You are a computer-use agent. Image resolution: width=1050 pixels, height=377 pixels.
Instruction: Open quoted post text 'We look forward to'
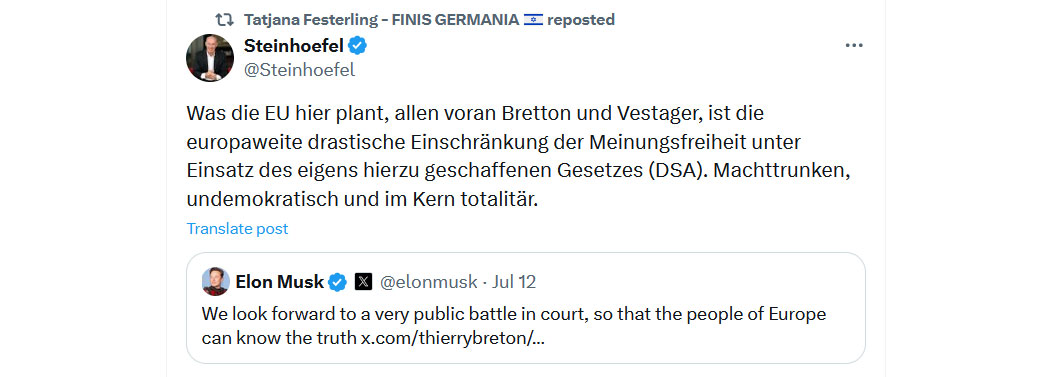(514, 326)
